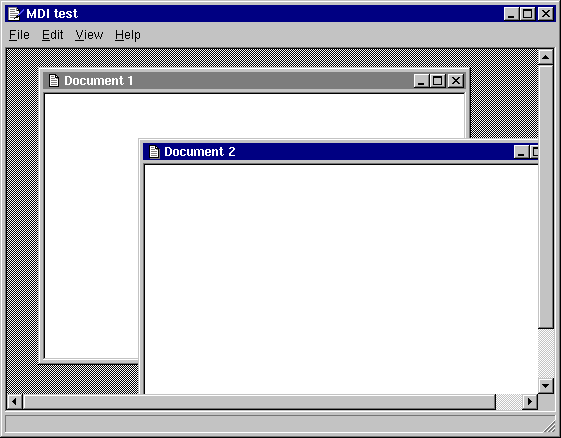Click the Document 1 window icon

(x=54, y=81)
